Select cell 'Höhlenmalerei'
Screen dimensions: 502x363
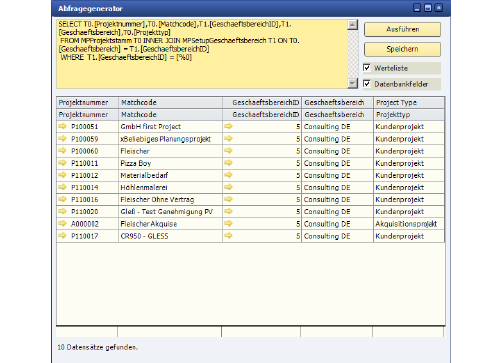click(x=170, y=187)
